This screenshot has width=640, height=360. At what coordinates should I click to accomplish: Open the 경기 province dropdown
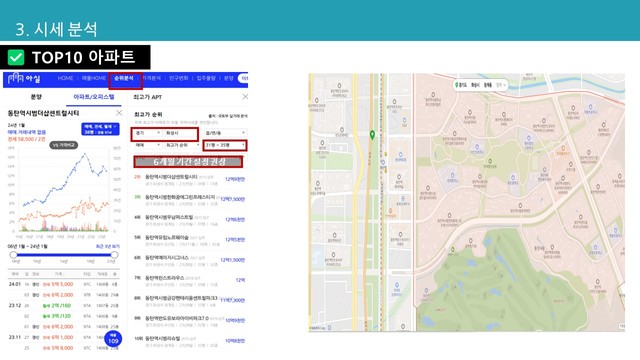[147, 133]
